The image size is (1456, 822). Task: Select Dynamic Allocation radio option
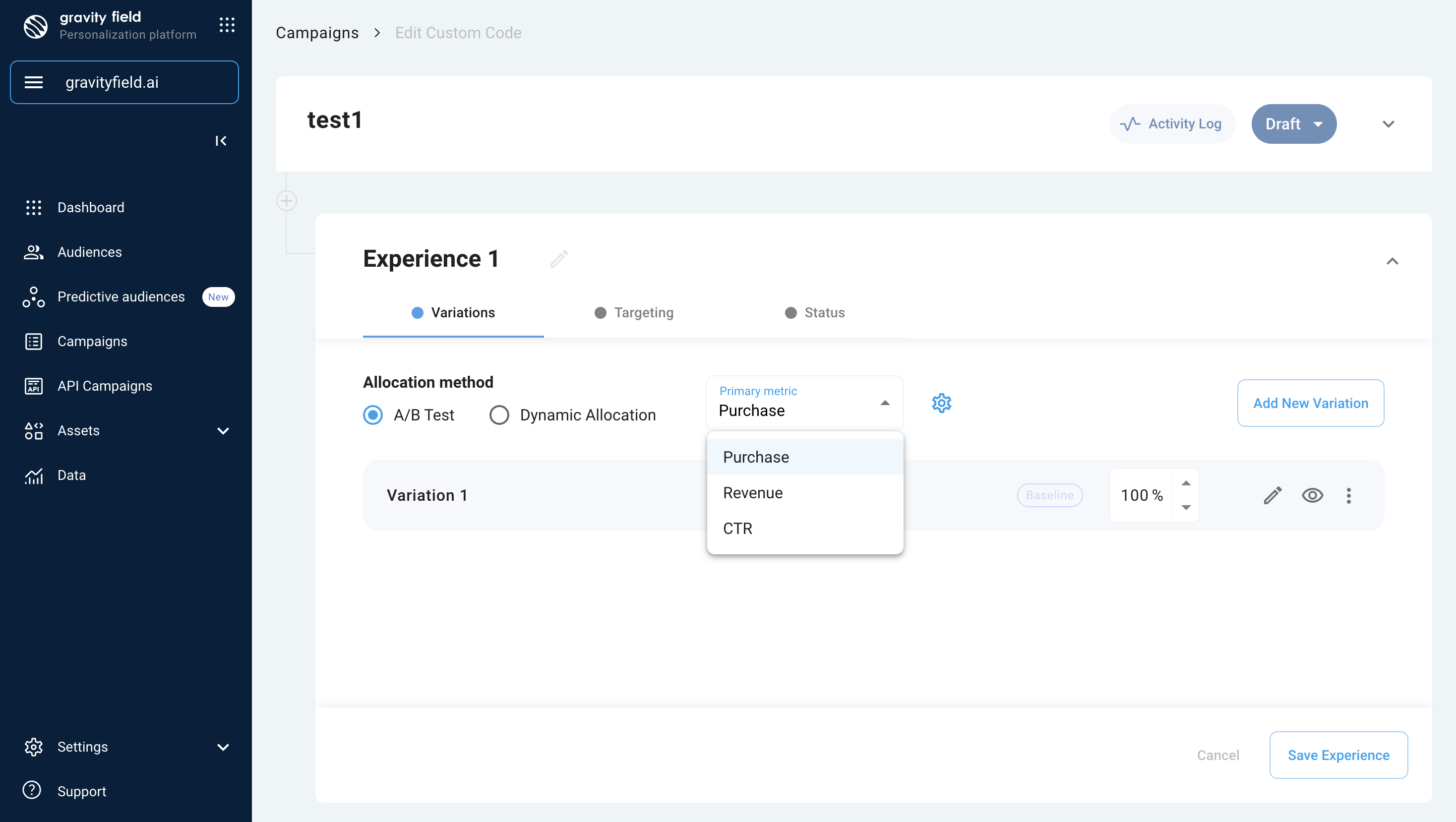pos(499,414)
